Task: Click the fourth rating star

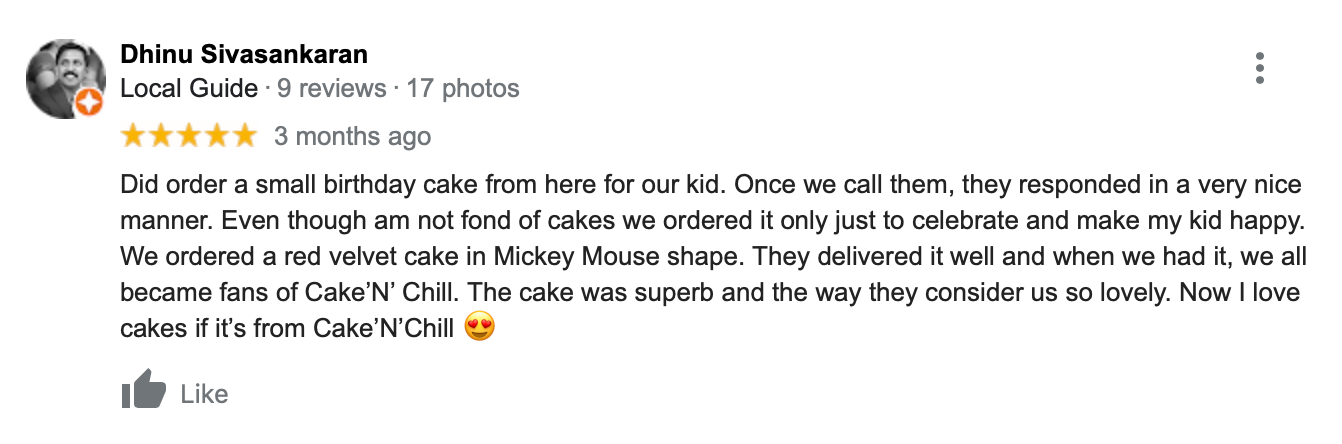Action: click(217, 137)
